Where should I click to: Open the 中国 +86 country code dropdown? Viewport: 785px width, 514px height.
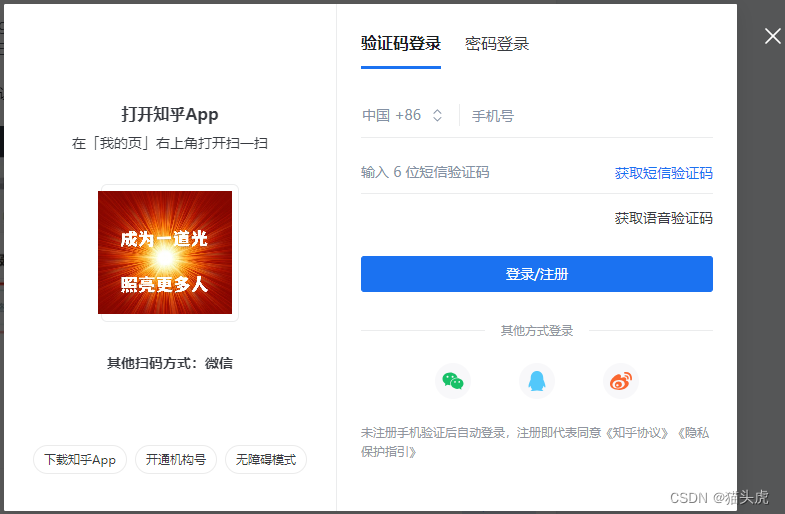click(403, 116)
